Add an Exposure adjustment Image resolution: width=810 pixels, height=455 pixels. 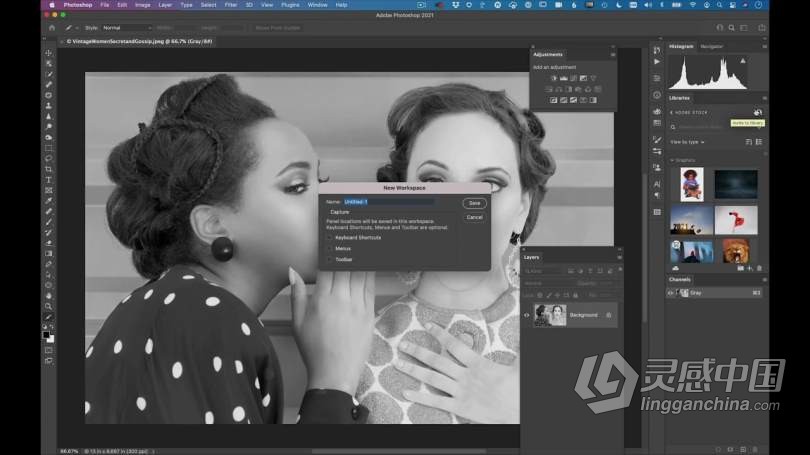pos(583,79)
